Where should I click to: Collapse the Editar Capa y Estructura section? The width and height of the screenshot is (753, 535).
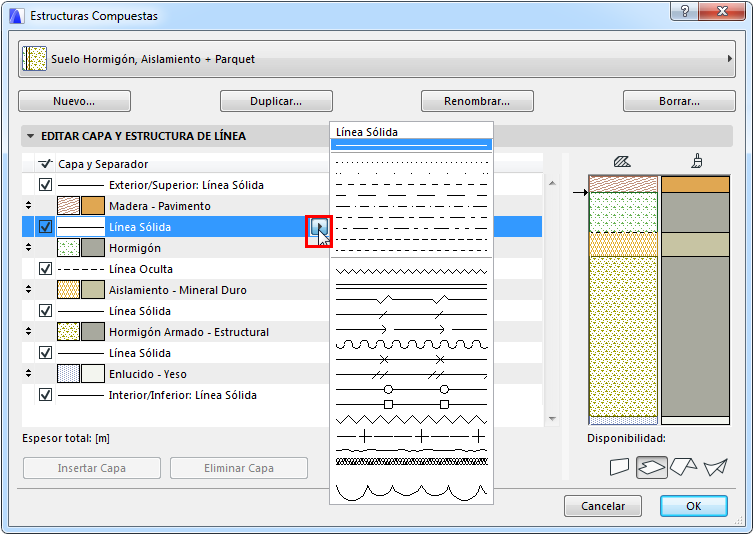tap(30, 136)
